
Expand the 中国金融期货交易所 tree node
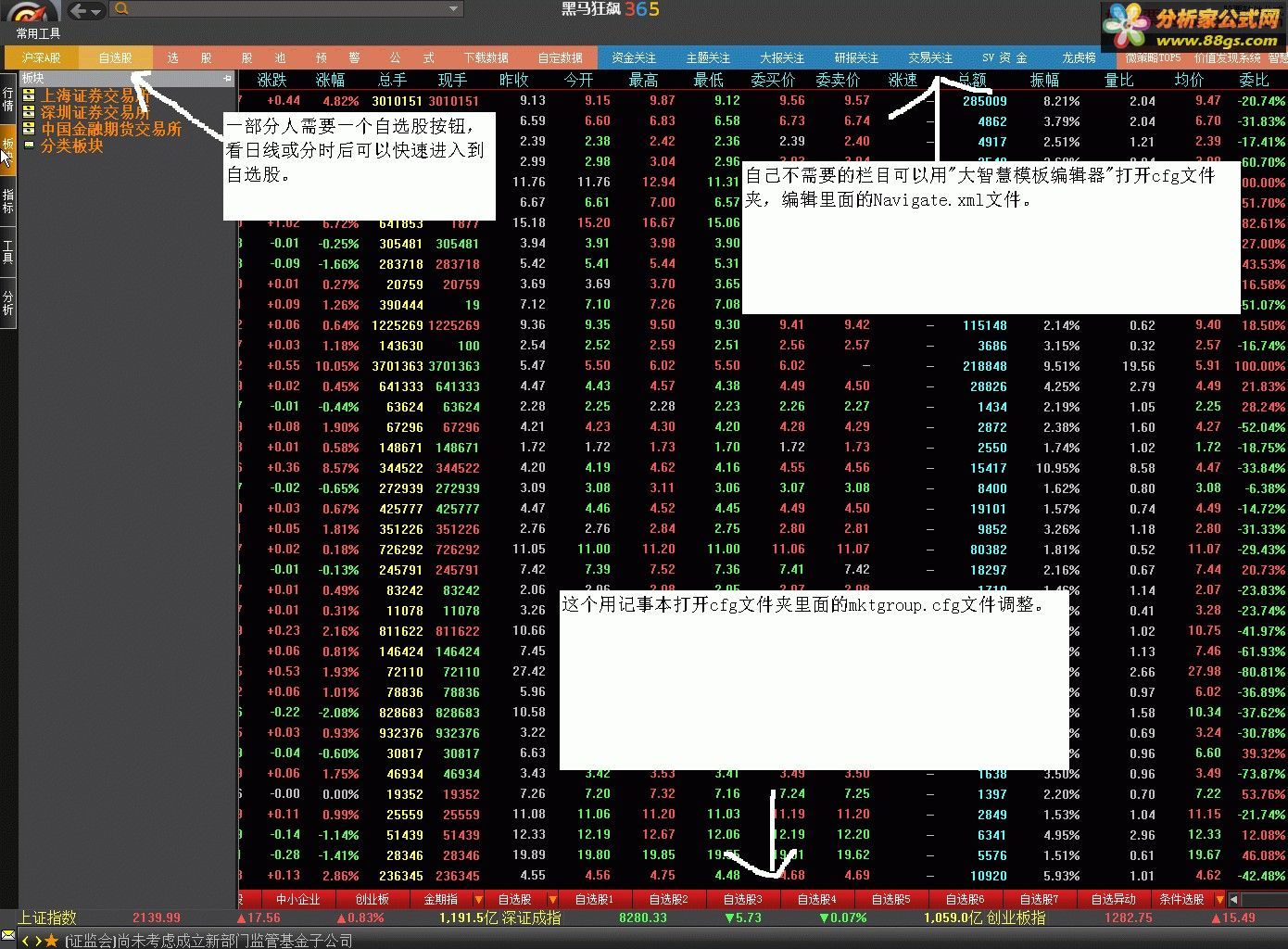(30, 129)
